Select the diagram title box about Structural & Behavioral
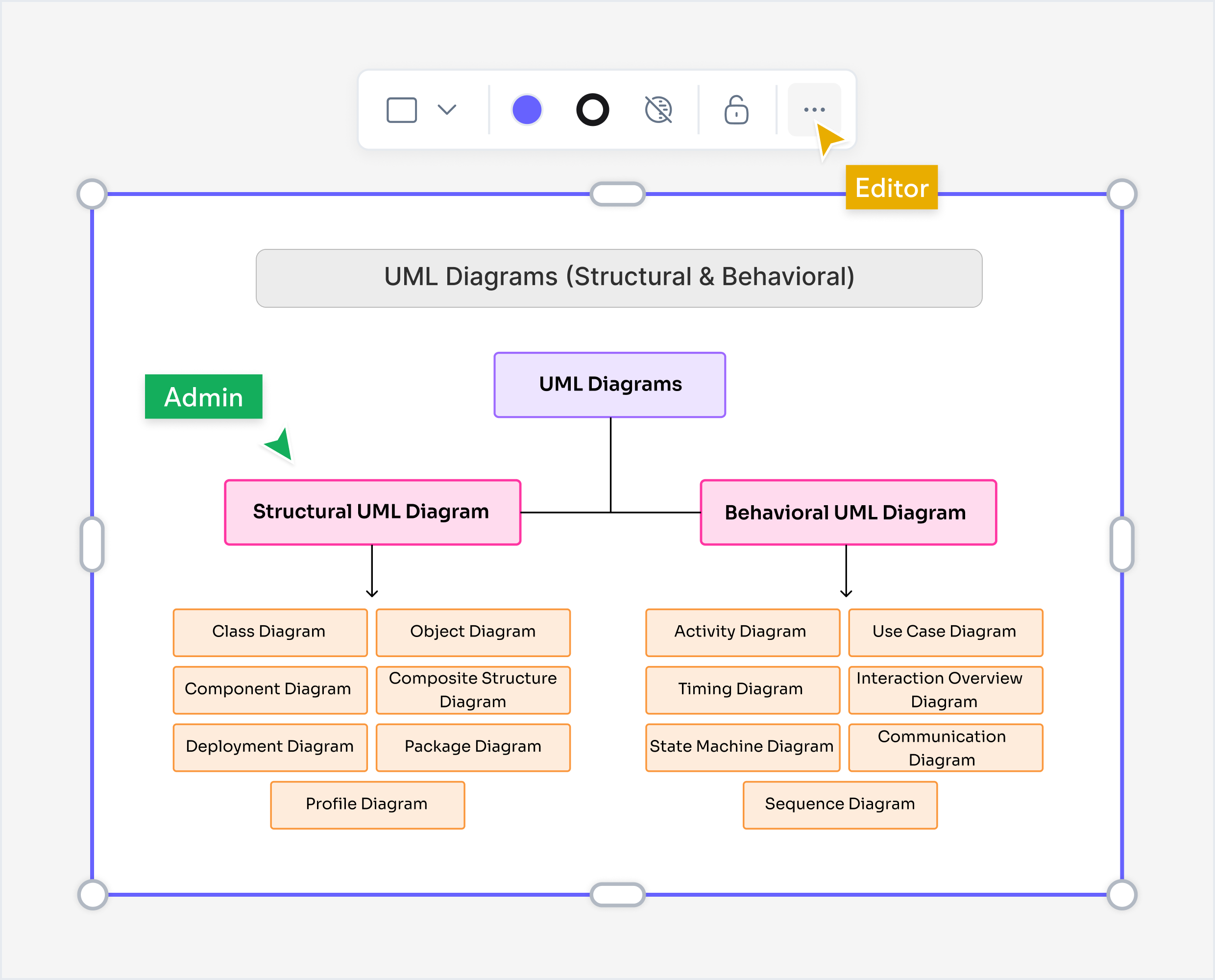Viewport: 1215px width, 980px height. [619, 278]
